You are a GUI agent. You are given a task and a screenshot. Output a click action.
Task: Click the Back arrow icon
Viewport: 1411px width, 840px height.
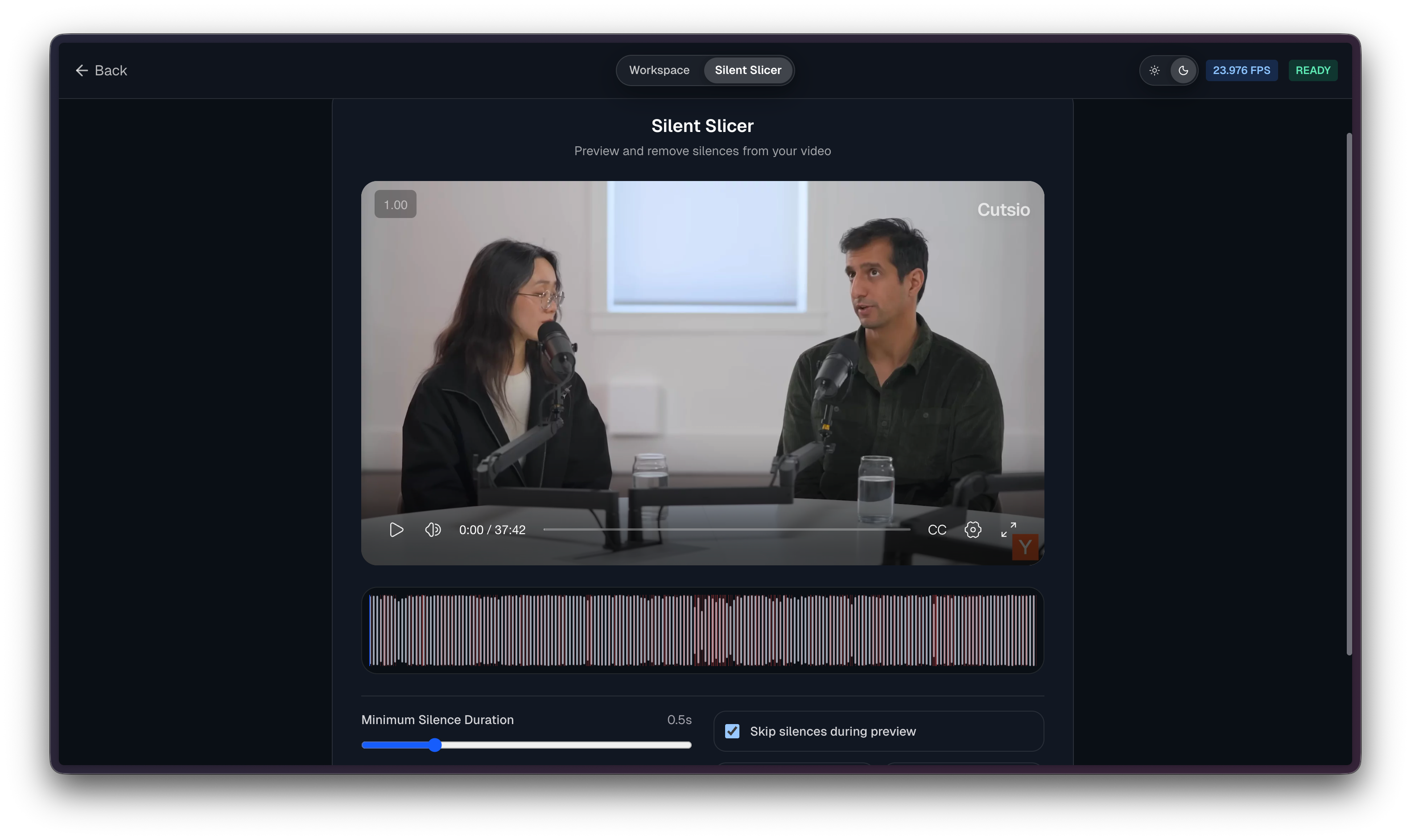pos(82,70)
